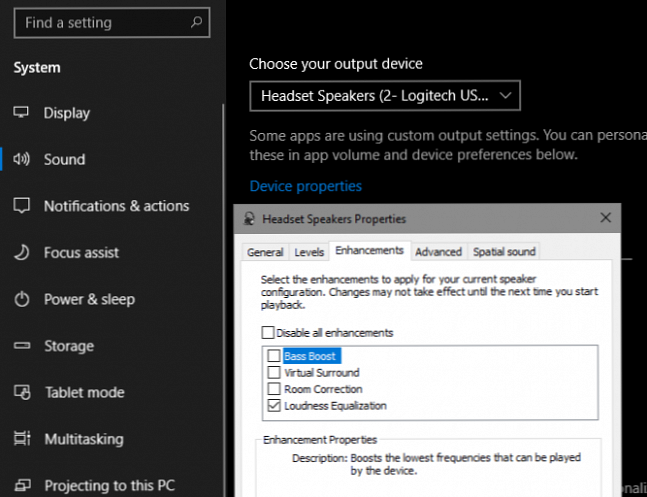Click the Display monitor icon in sidebar
The height and width of the screenshot is (497, 647).
click(x=21, y=113)
